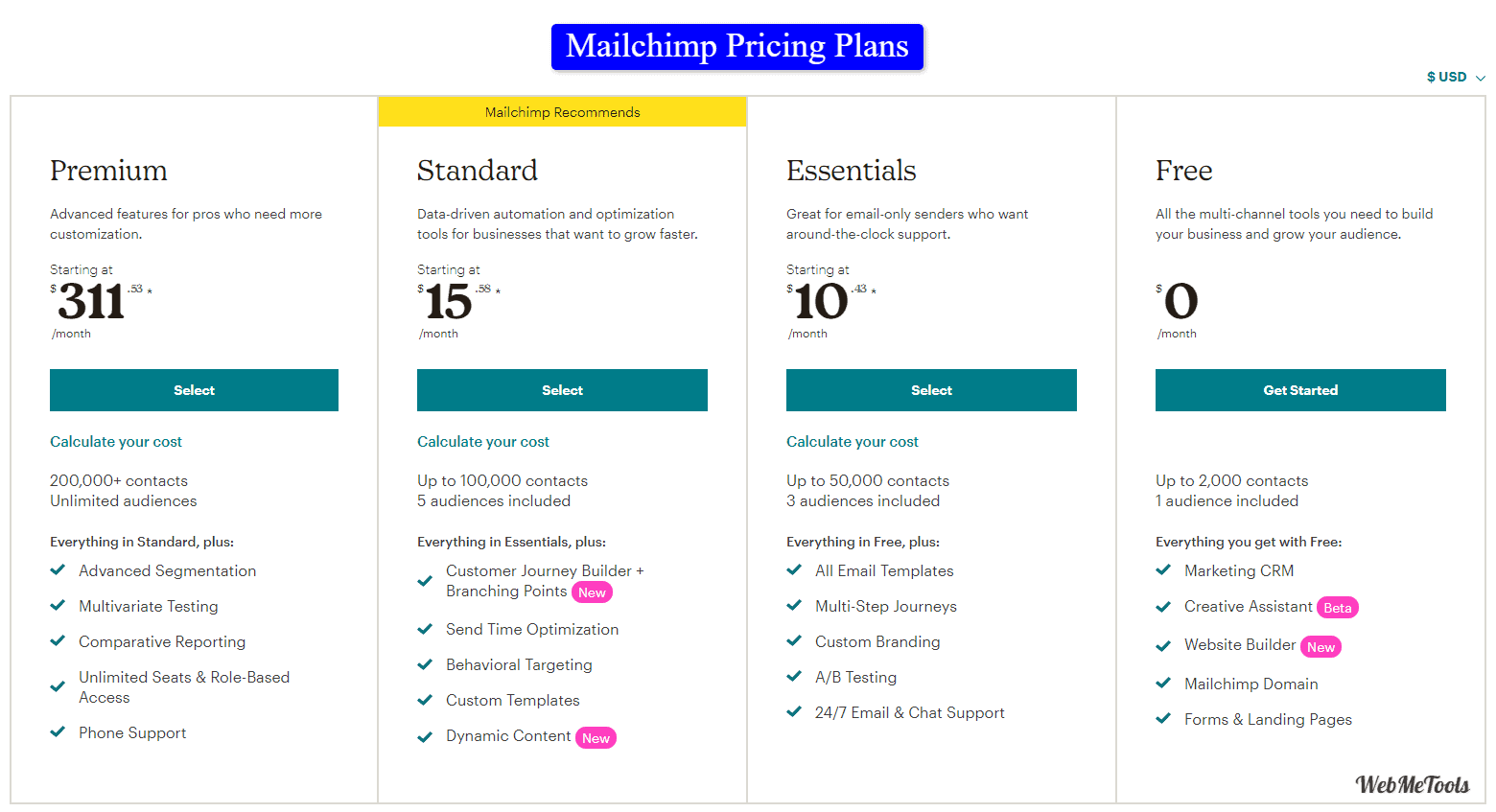Click the checkmark icon beside Advanced Segmentation
Screen dimensions: 1496x812
[58, 569]
